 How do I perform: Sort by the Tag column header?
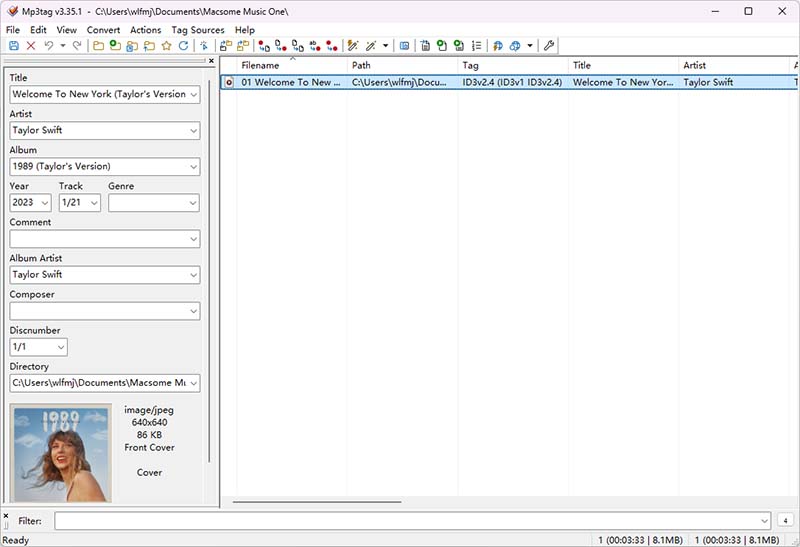coord(513,65)
